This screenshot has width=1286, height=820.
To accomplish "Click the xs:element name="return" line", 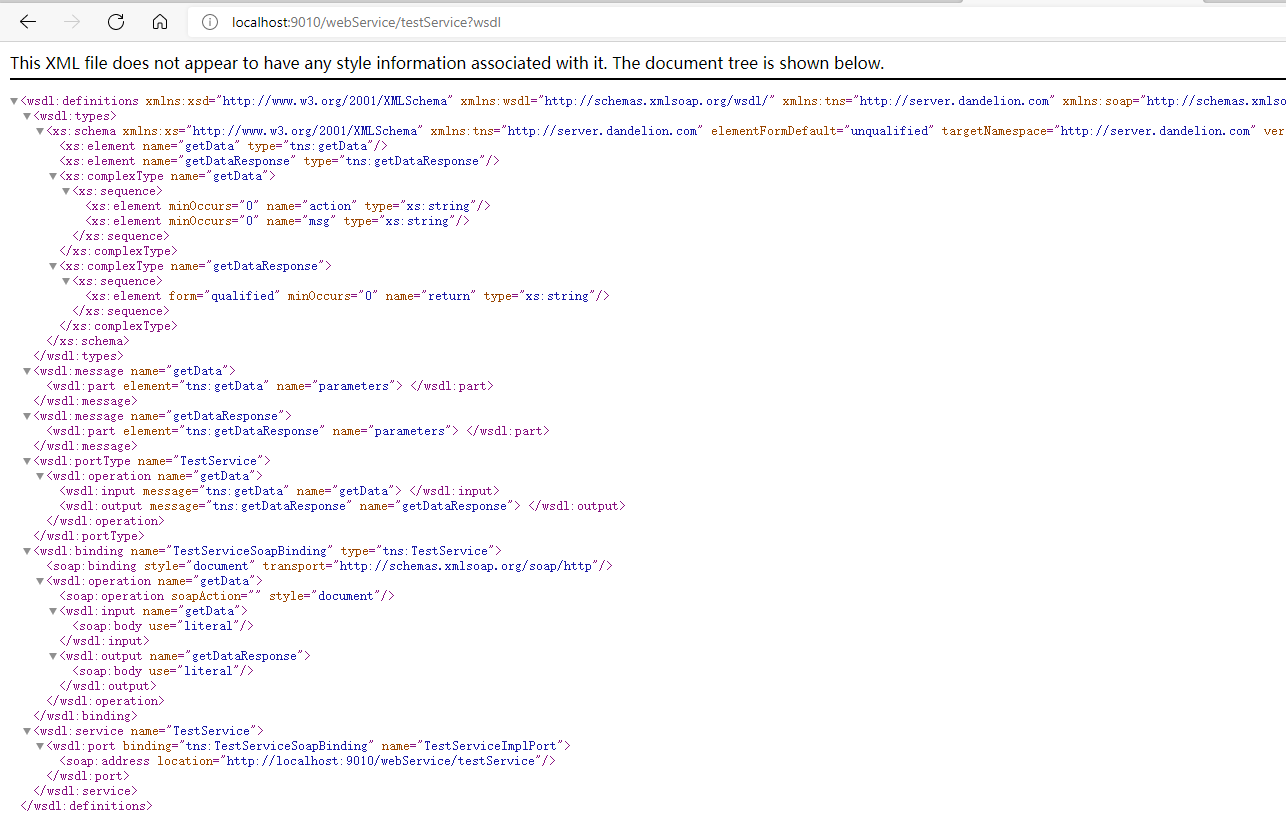I will point(348,296).
